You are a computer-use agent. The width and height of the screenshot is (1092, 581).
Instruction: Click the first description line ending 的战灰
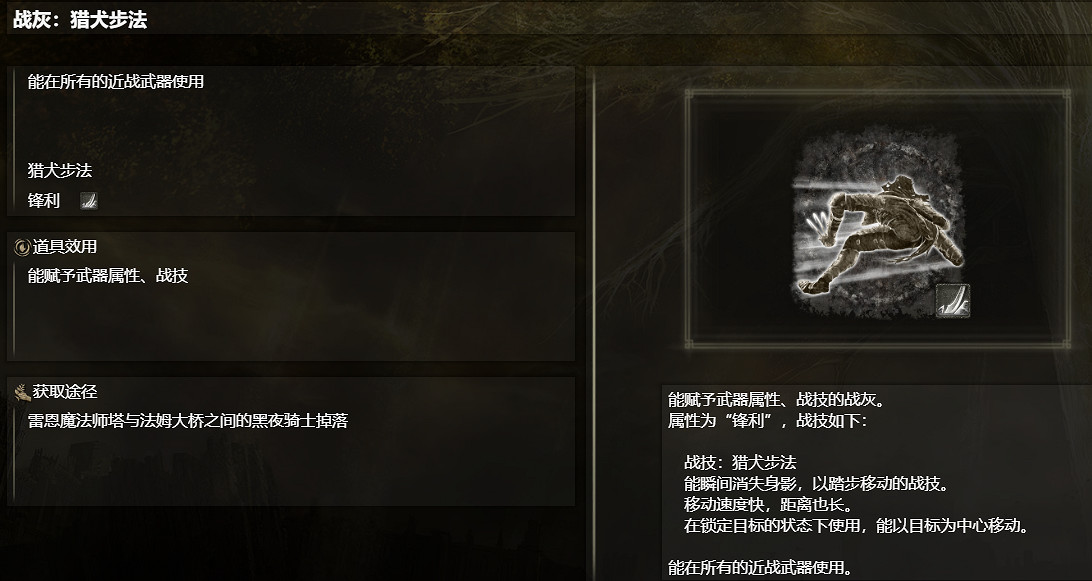click(777, 400)
